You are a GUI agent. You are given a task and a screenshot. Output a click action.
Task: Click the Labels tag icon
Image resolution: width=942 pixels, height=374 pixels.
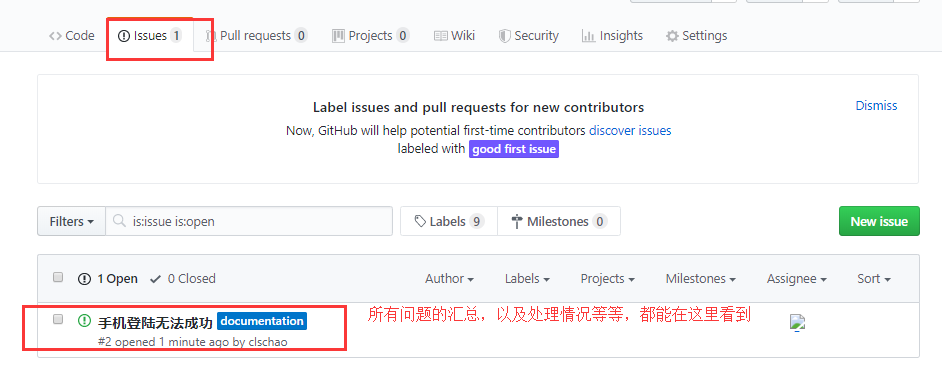pyautogui.click(x=421, y=222)
